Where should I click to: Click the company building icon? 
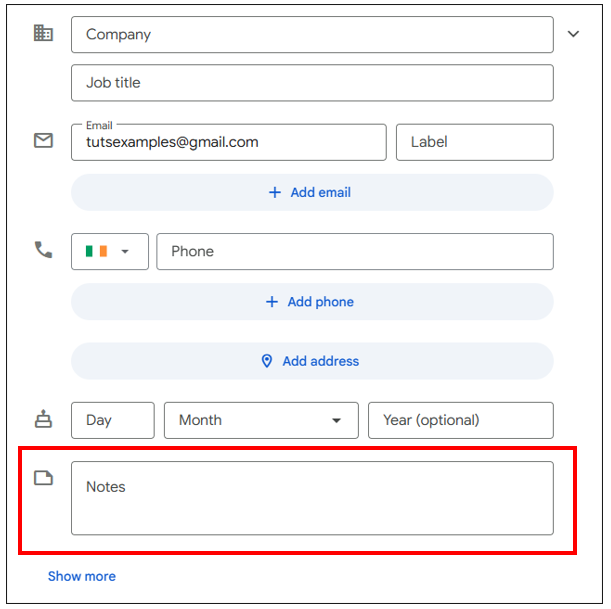coord(43,33)
